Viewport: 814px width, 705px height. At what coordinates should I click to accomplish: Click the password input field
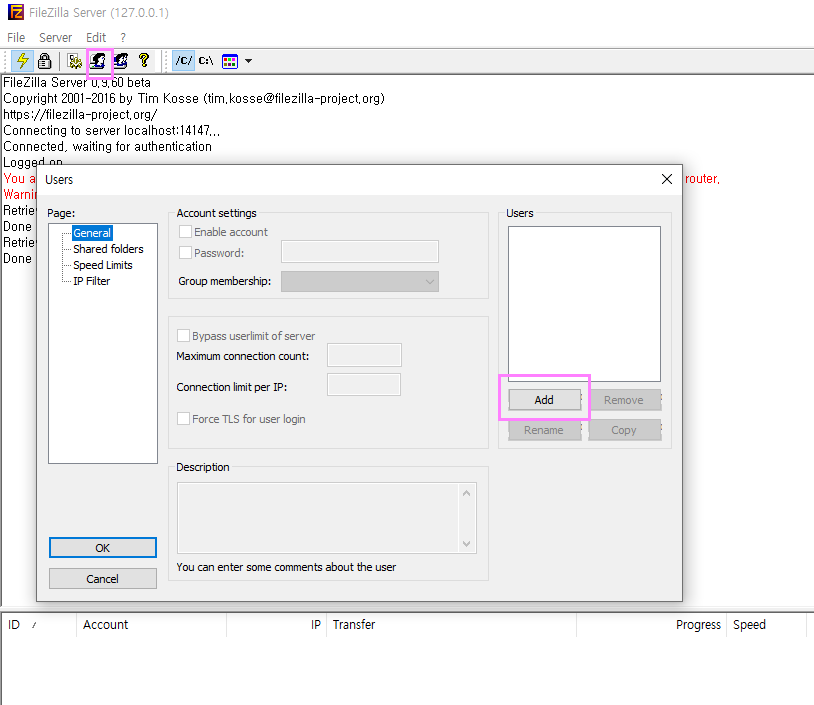(360, 251)
